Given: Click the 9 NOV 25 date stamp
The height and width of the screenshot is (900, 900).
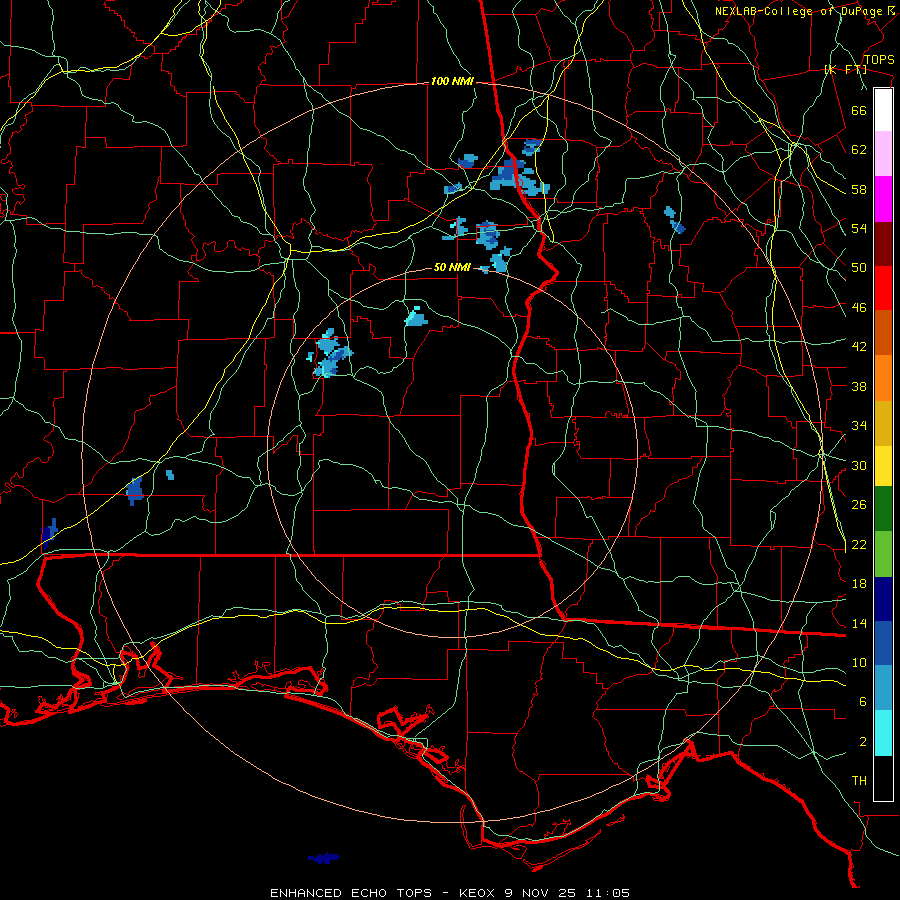Looking at the screenshot, I should tap(542, 893).
